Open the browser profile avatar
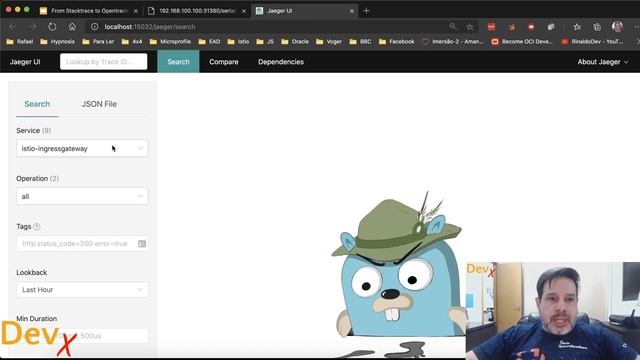The image size is (640, 360). point(617,27)
